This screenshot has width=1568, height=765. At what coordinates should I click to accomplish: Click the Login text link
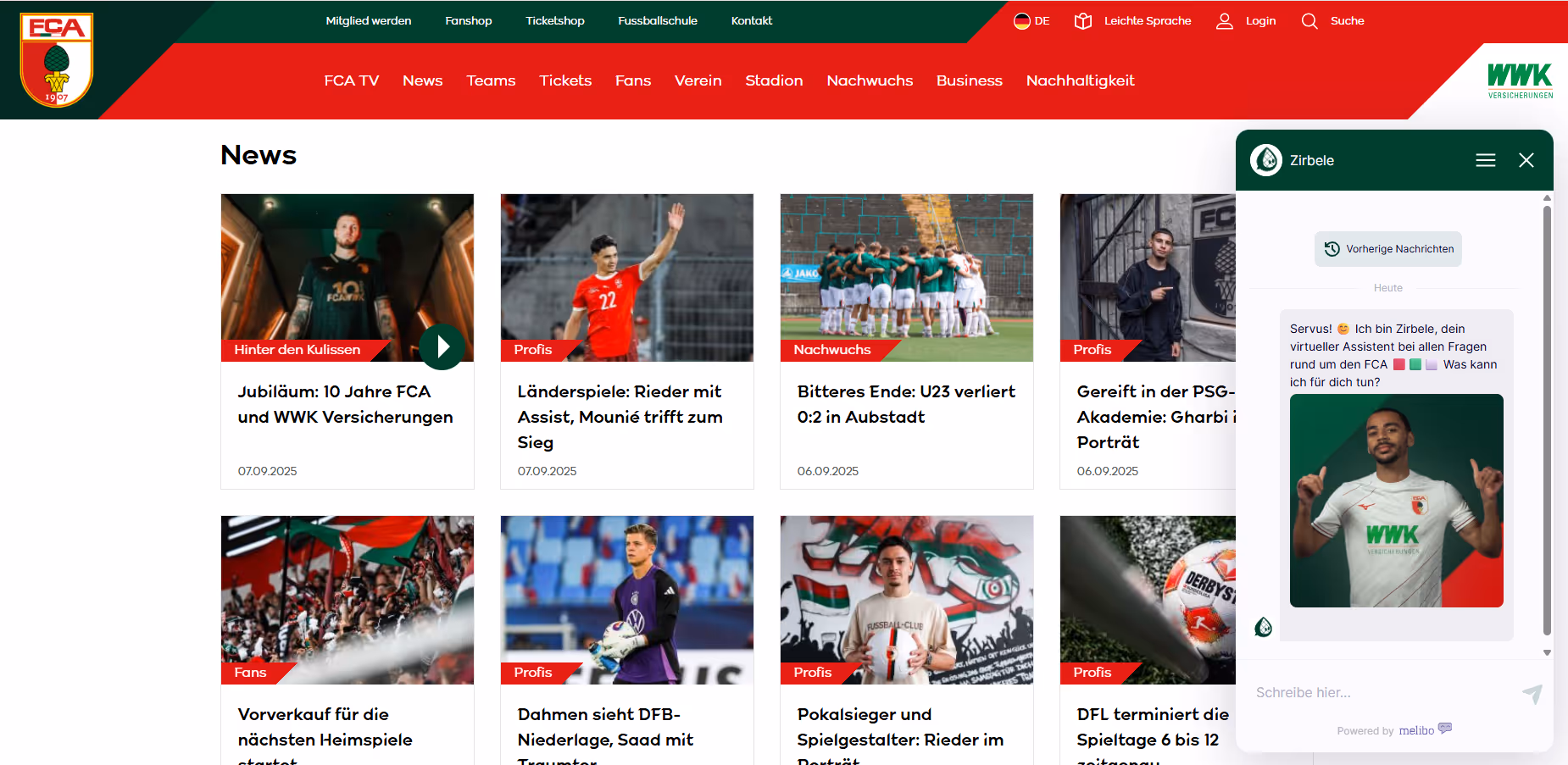tap(1260, 21)
